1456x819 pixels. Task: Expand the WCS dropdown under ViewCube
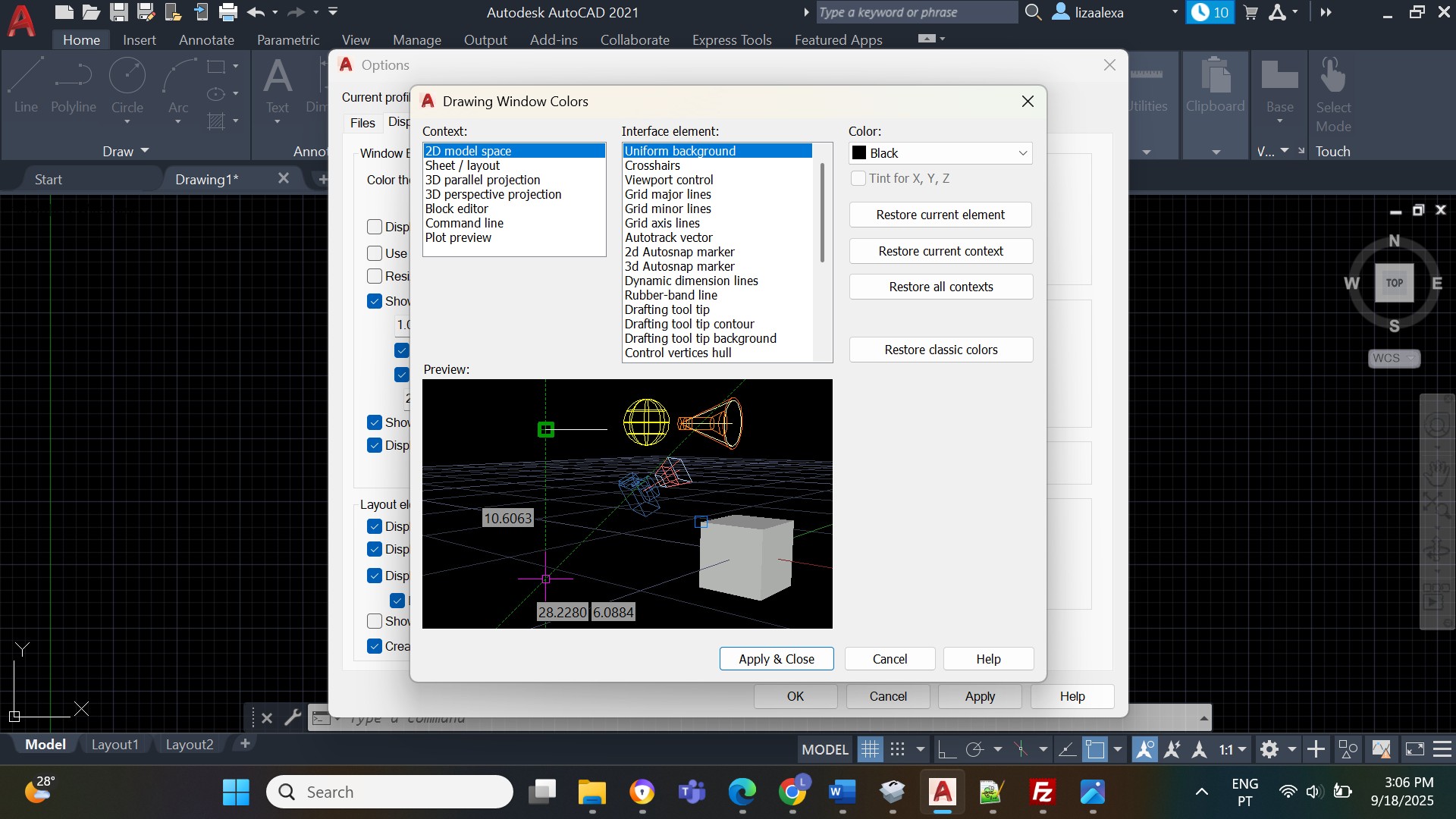[1410, 358]
